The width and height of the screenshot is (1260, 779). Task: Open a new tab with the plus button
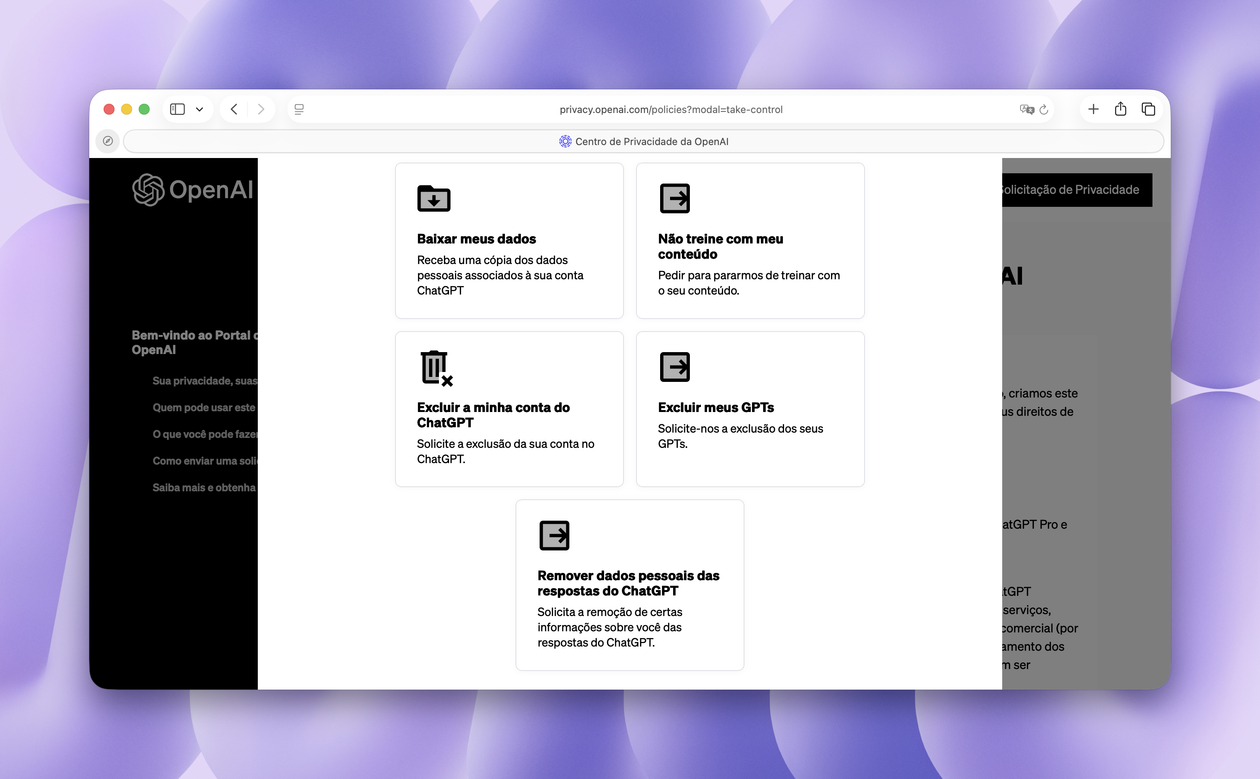pyautogui.click(x=1093, y=109)
